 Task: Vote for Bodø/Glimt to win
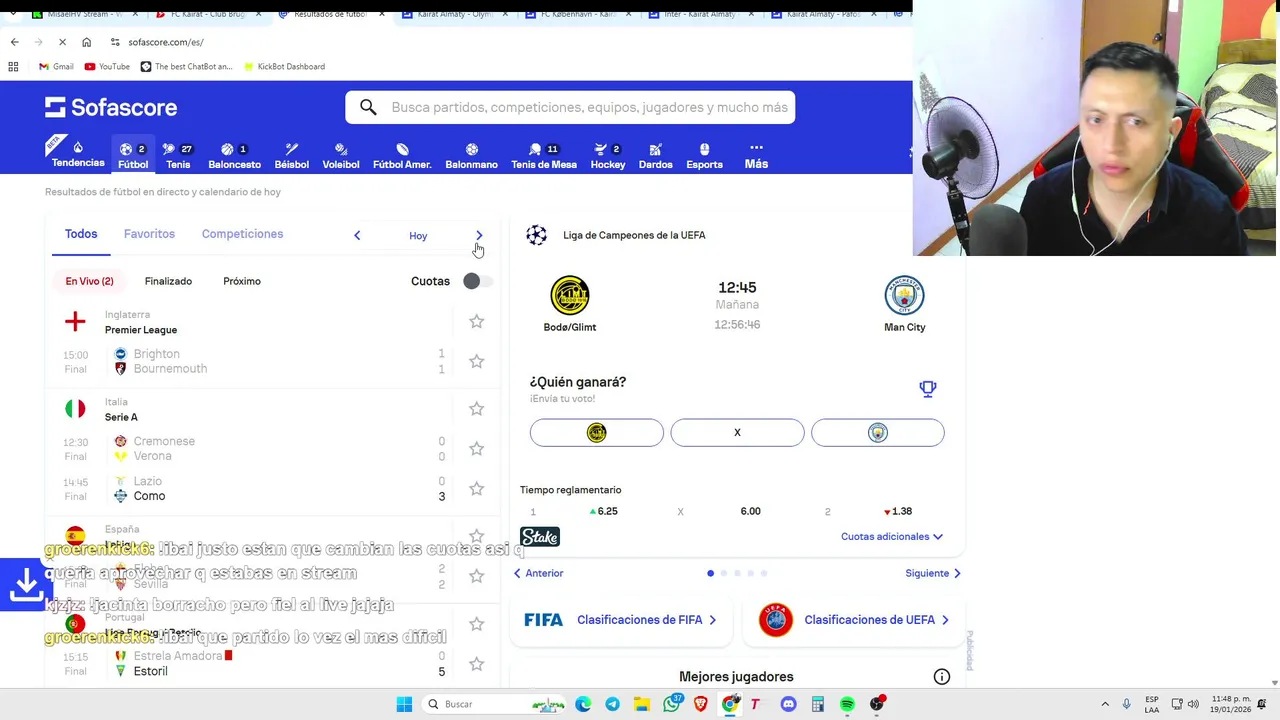coord(597,433)
